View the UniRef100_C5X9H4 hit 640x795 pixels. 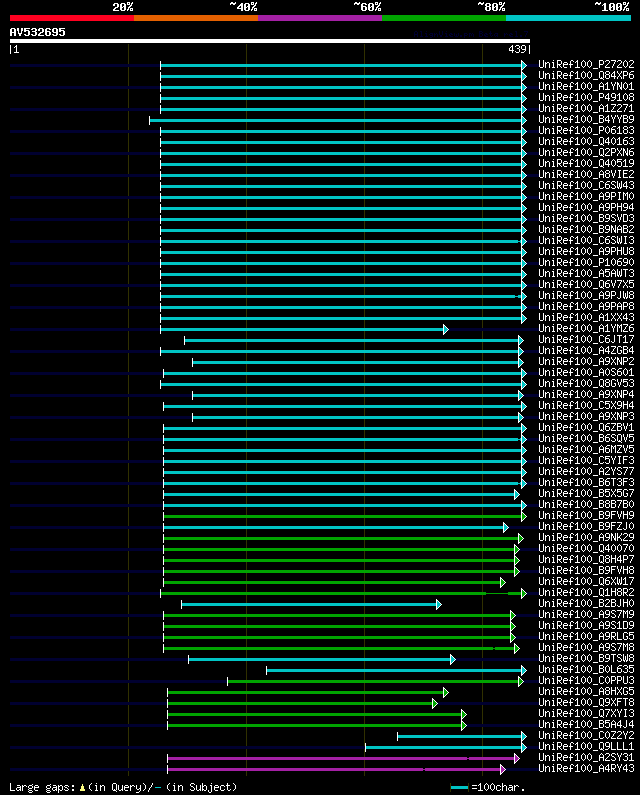pos(586,406)
